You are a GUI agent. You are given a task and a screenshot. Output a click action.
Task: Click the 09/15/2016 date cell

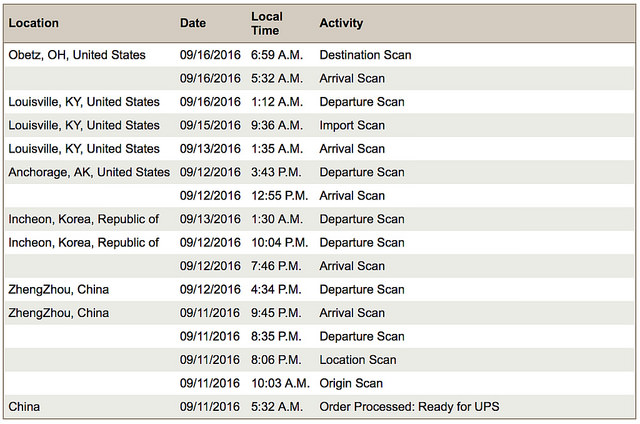(210, 125)
